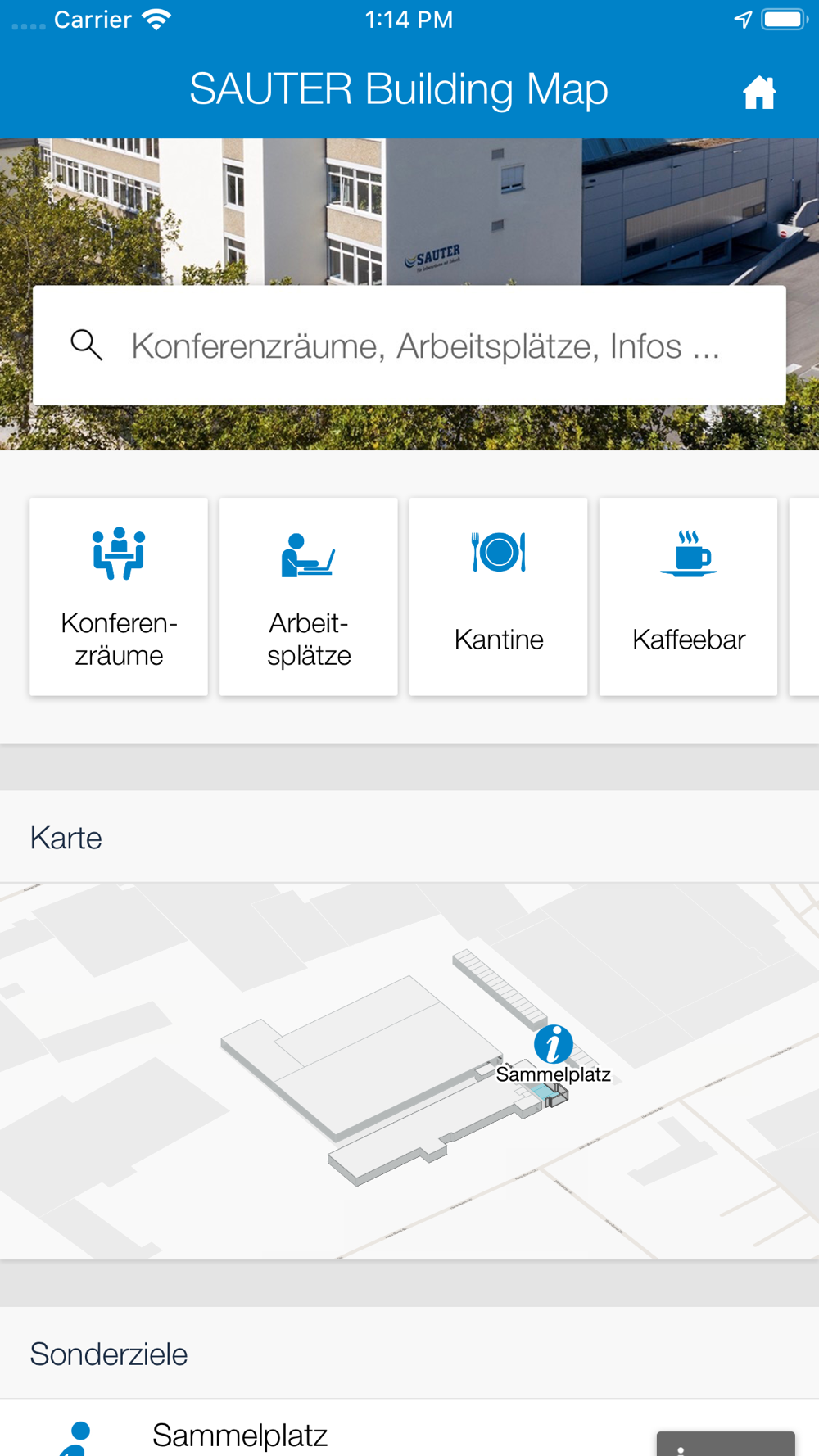This screenshot has width=819, height=1456.
Task: Tap the home icon in header
Action: (759, 92)
